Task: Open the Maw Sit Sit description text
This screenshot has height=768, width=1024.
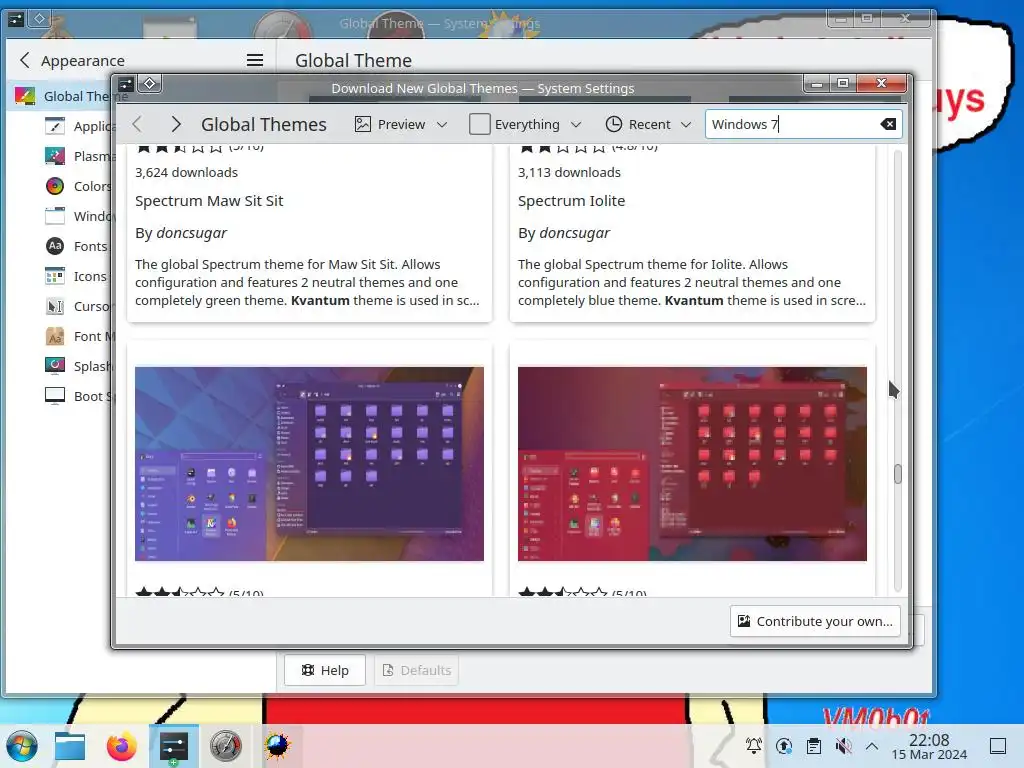Action: click(x=307, y=282)
